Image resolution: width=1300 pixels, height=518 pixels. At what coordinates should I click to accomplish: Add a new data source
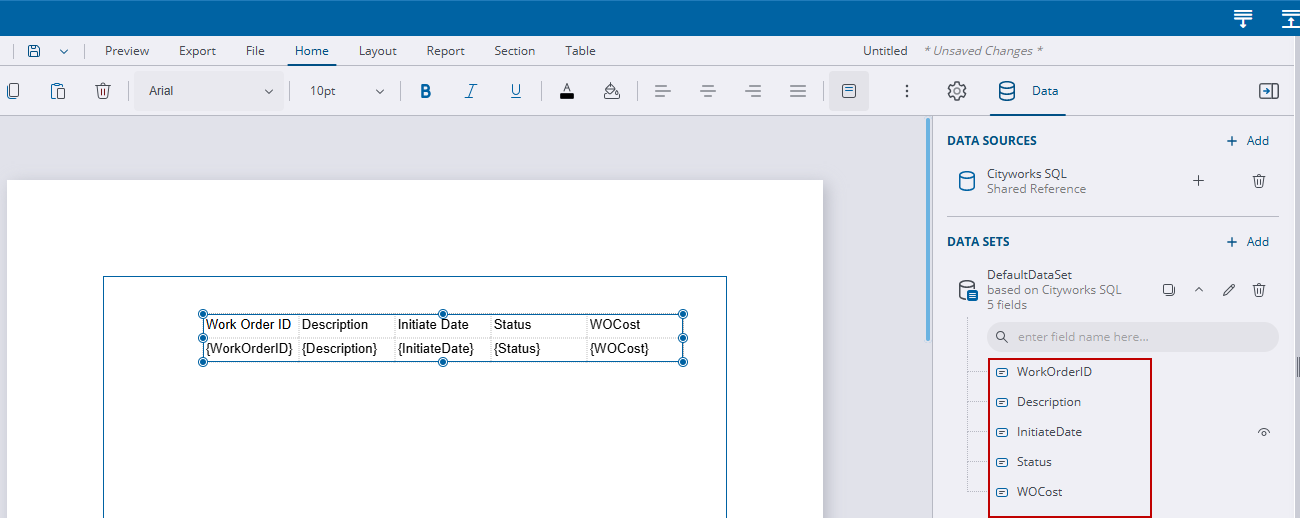[1247, 141]
